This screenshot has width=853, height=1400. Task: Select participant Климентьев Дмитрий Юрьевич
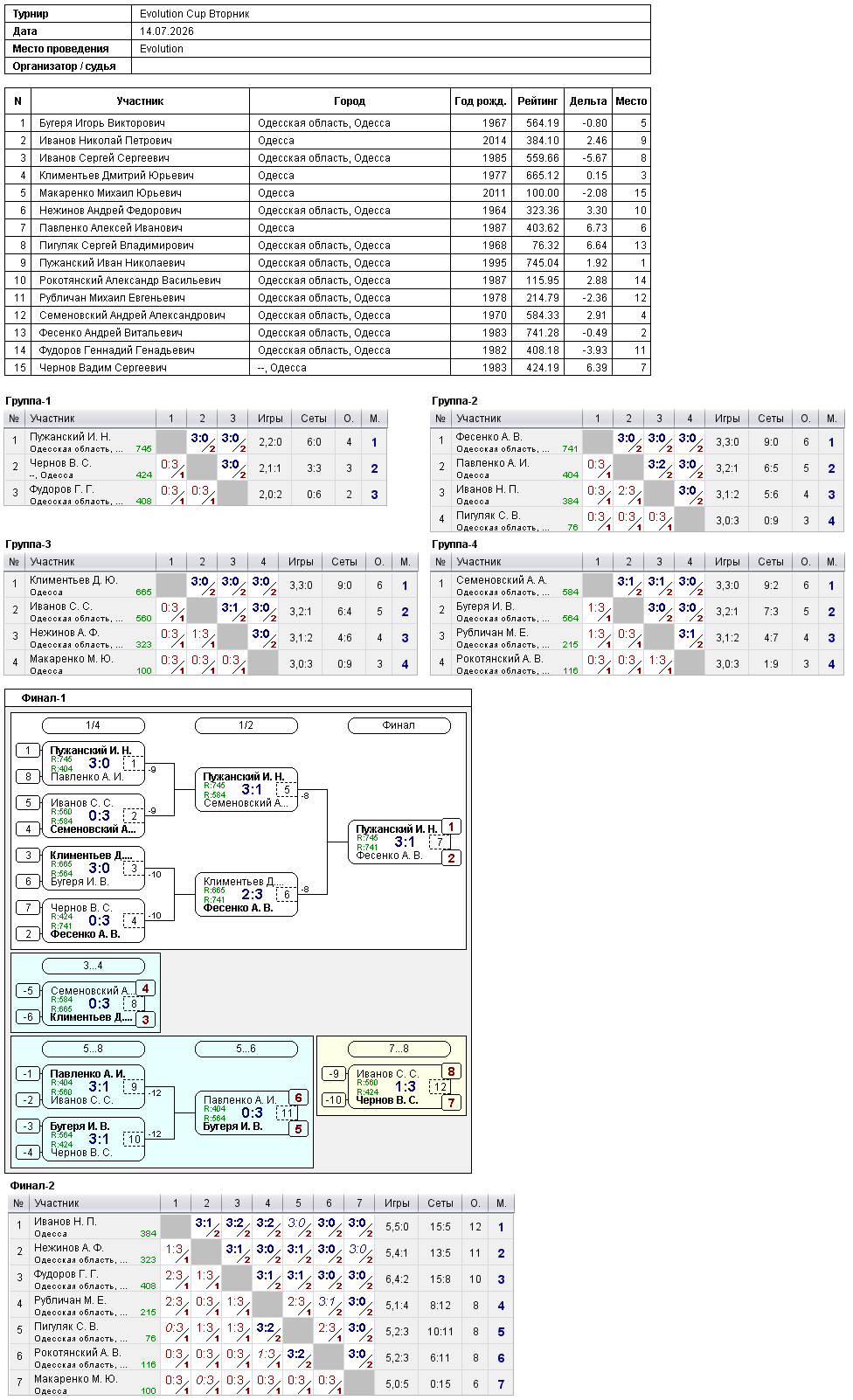click(x=116, y=176)
